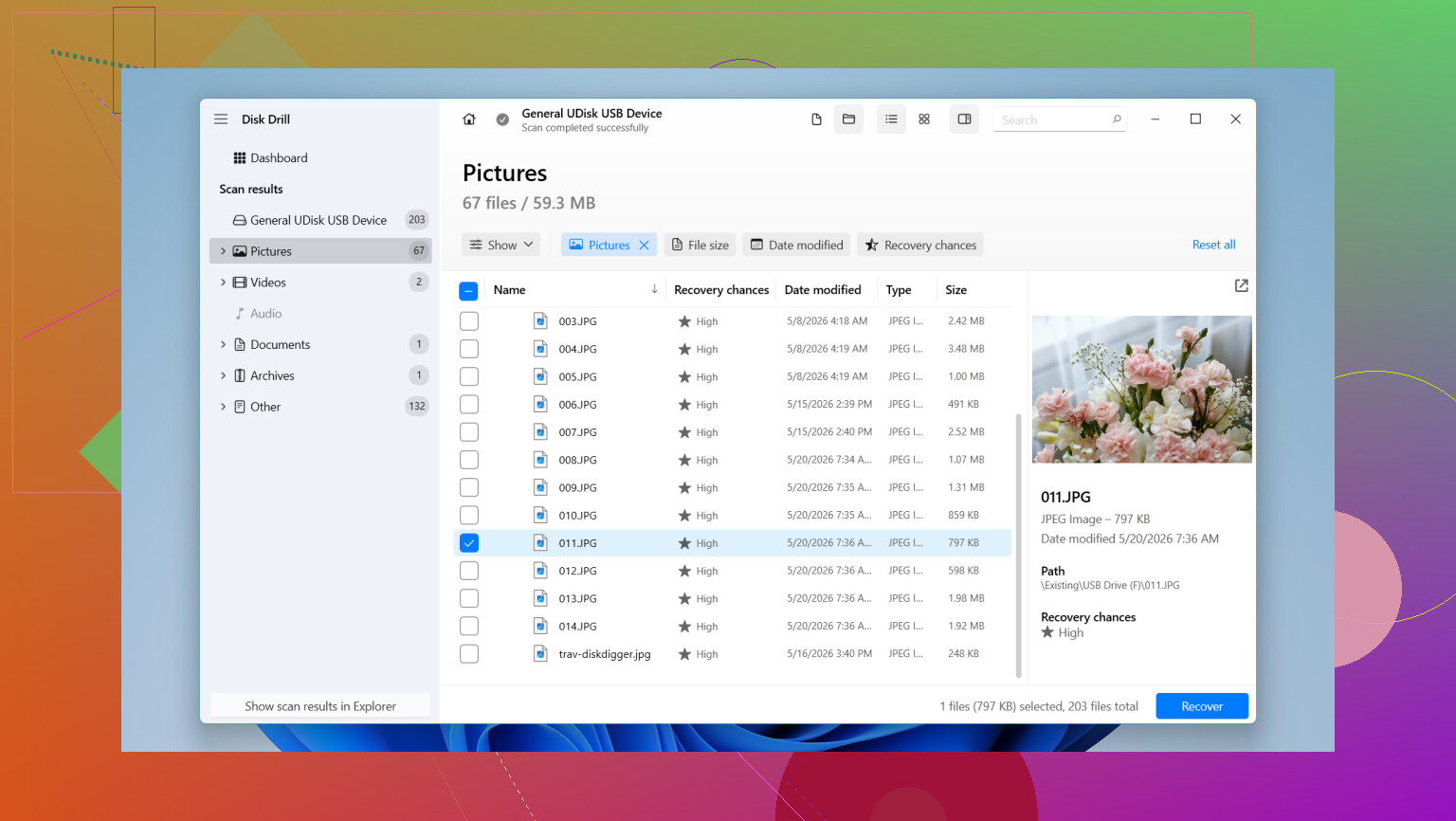Click Show scan results in Explorer
This screenshot has width=1456, height=821.
320,706
